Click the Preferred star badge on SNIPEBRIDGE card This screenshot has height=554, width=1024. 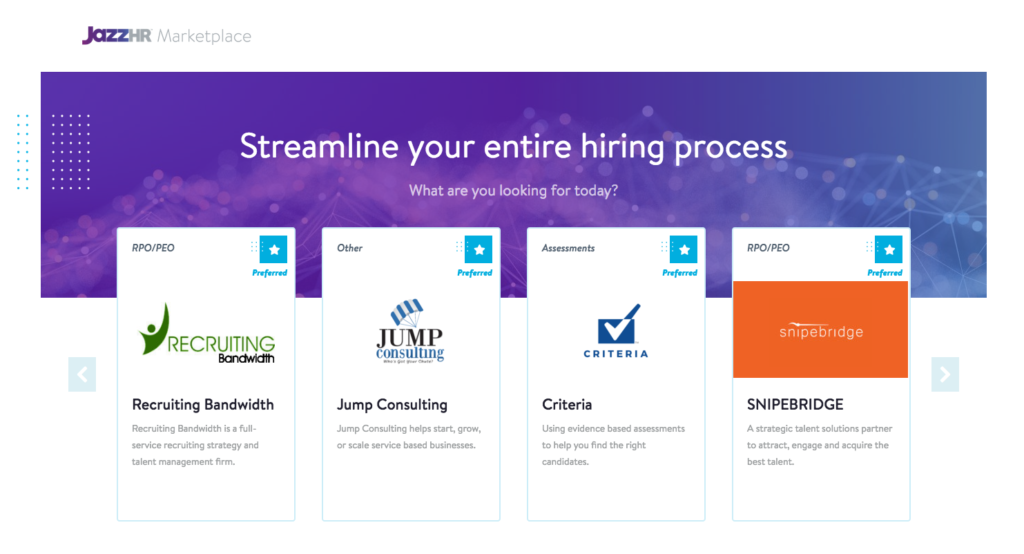(x=889, y=249)
